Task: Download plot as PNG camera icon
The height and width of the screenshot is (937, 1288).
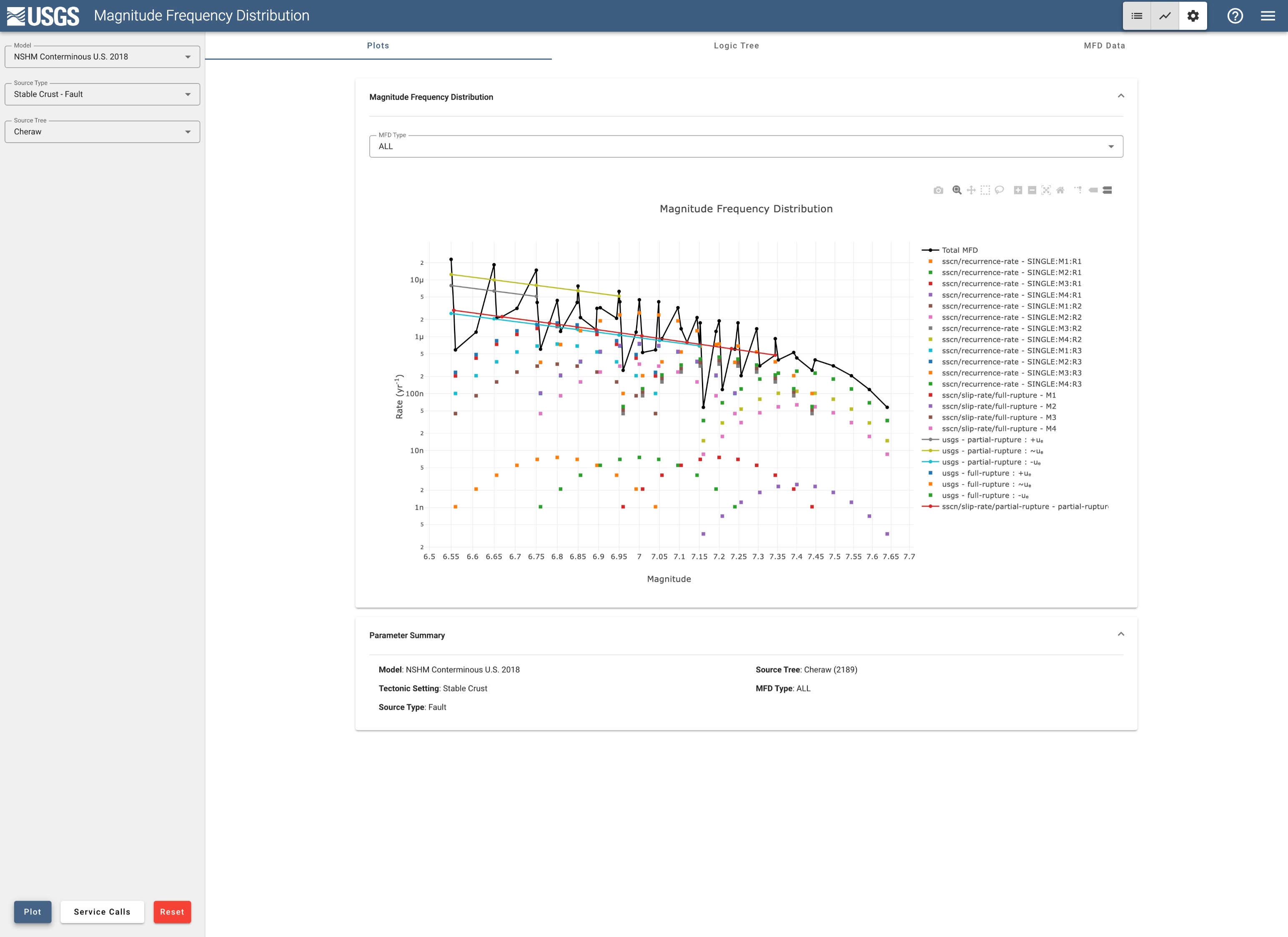Action: tap(938, 190)
